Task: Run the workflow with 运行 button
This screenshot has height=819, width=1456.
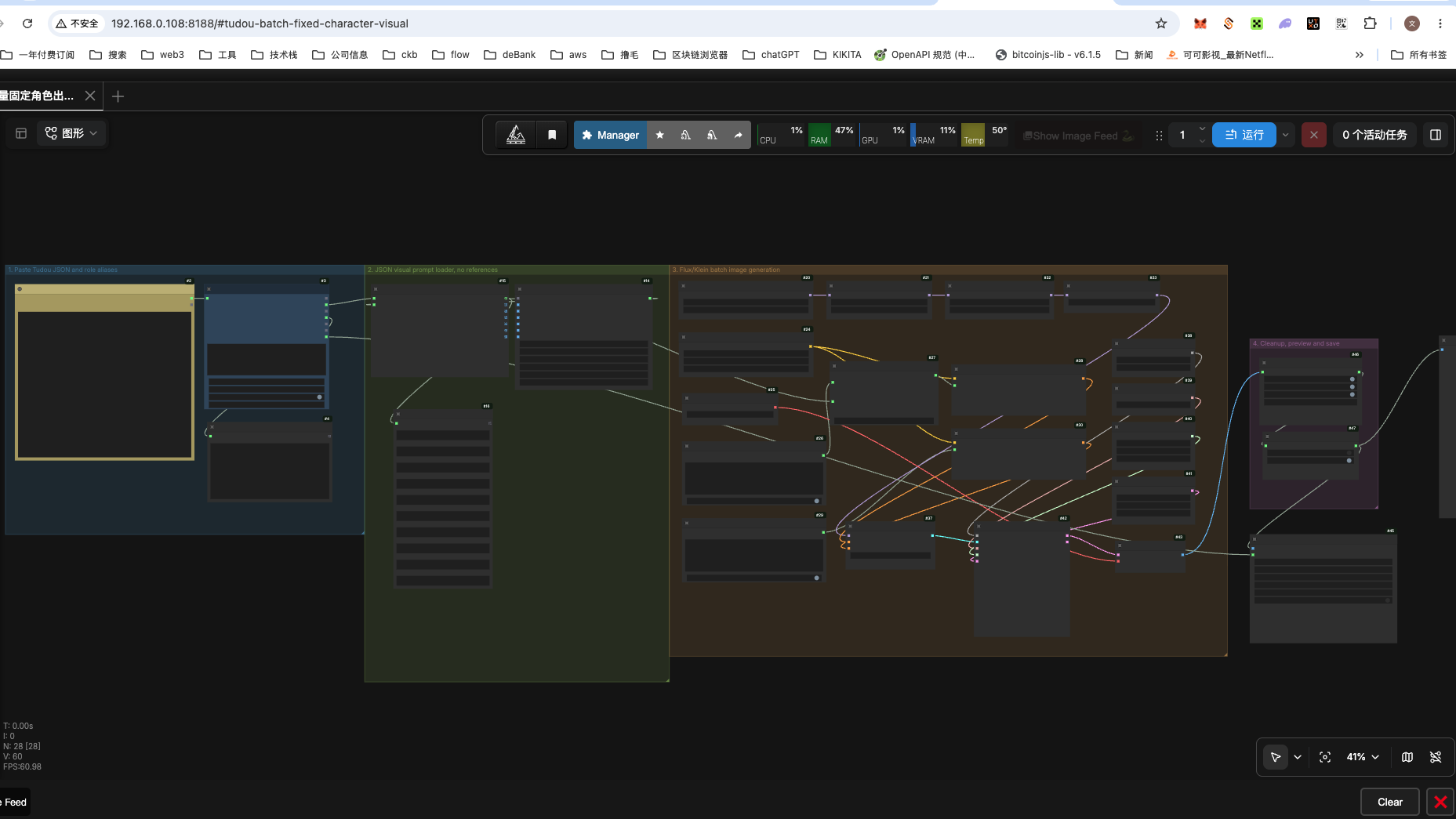Action: point(1244,135)
